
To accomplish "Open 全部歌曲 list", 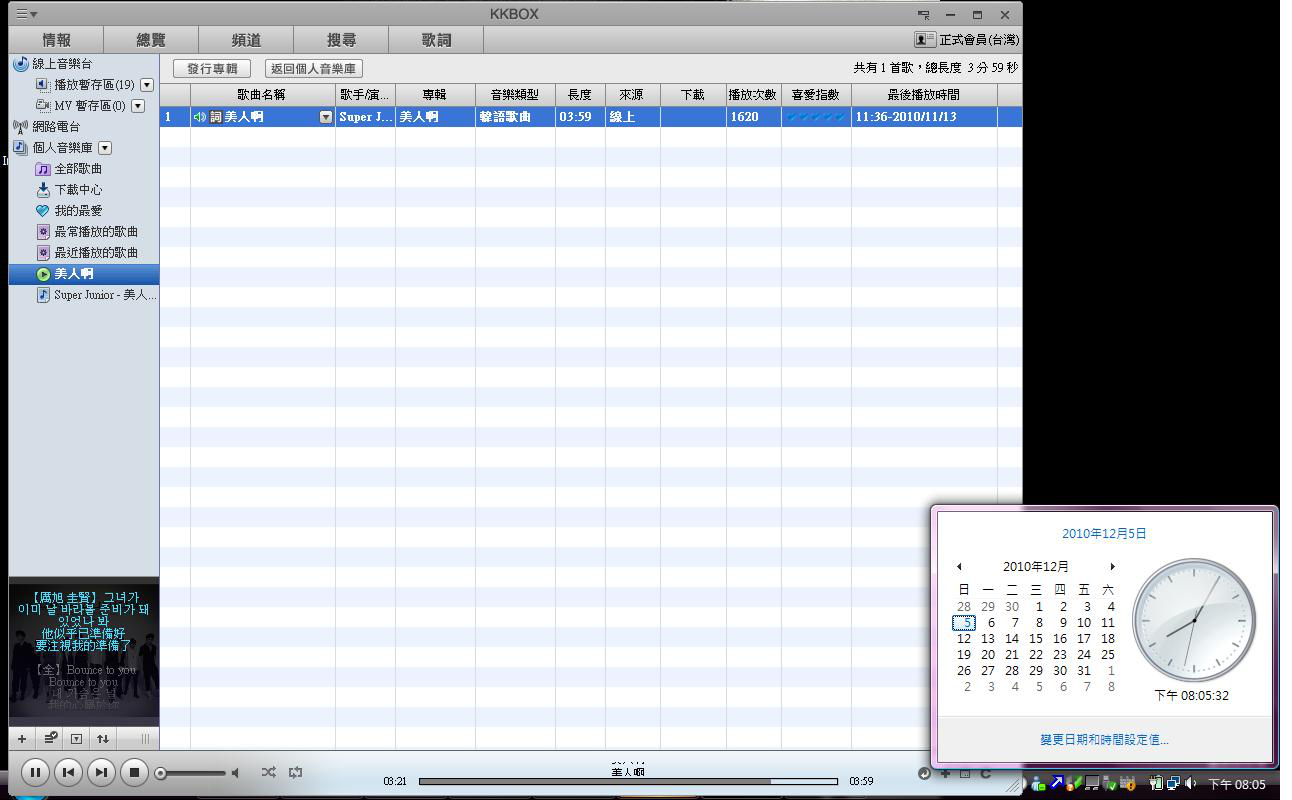I will [x=69, y=169].
